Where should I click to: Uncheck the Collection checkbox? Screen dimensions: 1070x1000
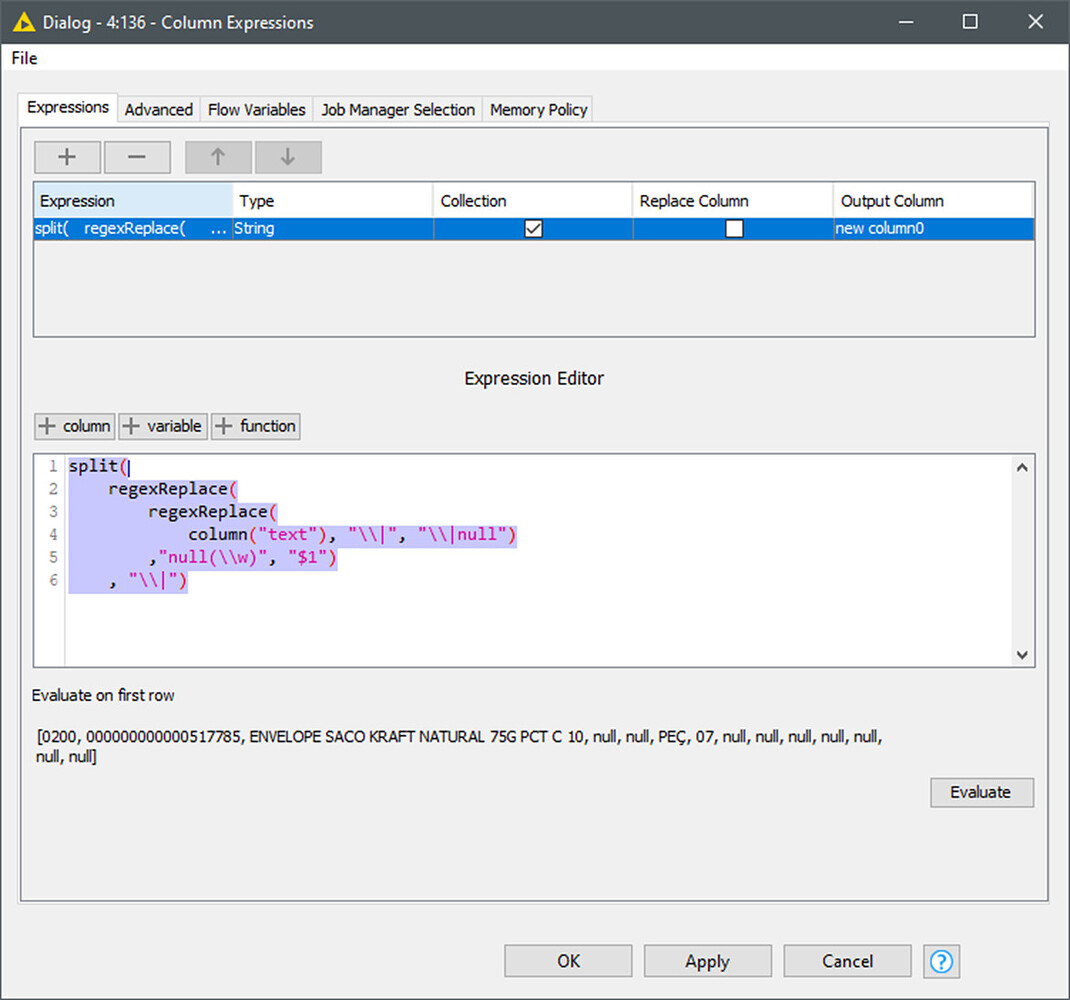pyautogui.click(x=533, y=228)
